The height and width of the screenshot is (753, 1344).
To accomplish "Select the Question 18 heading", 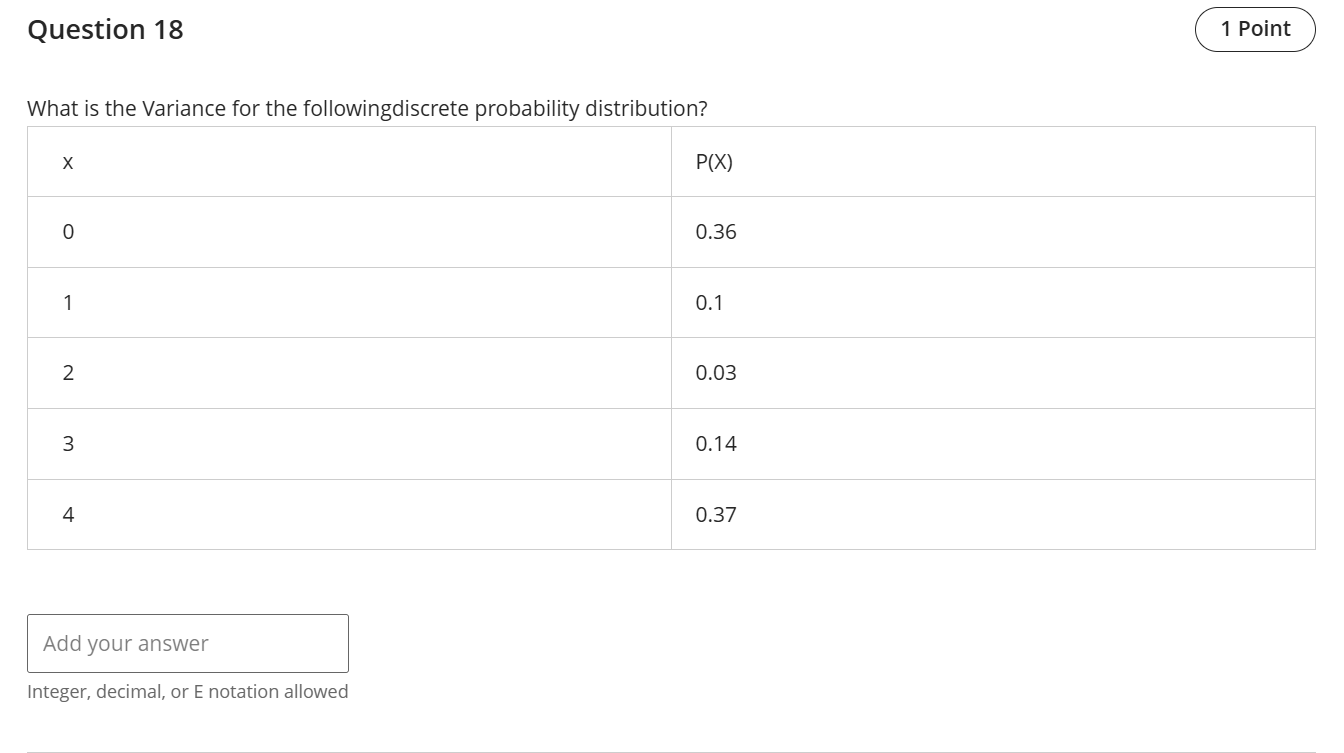I will coord(105,29).
